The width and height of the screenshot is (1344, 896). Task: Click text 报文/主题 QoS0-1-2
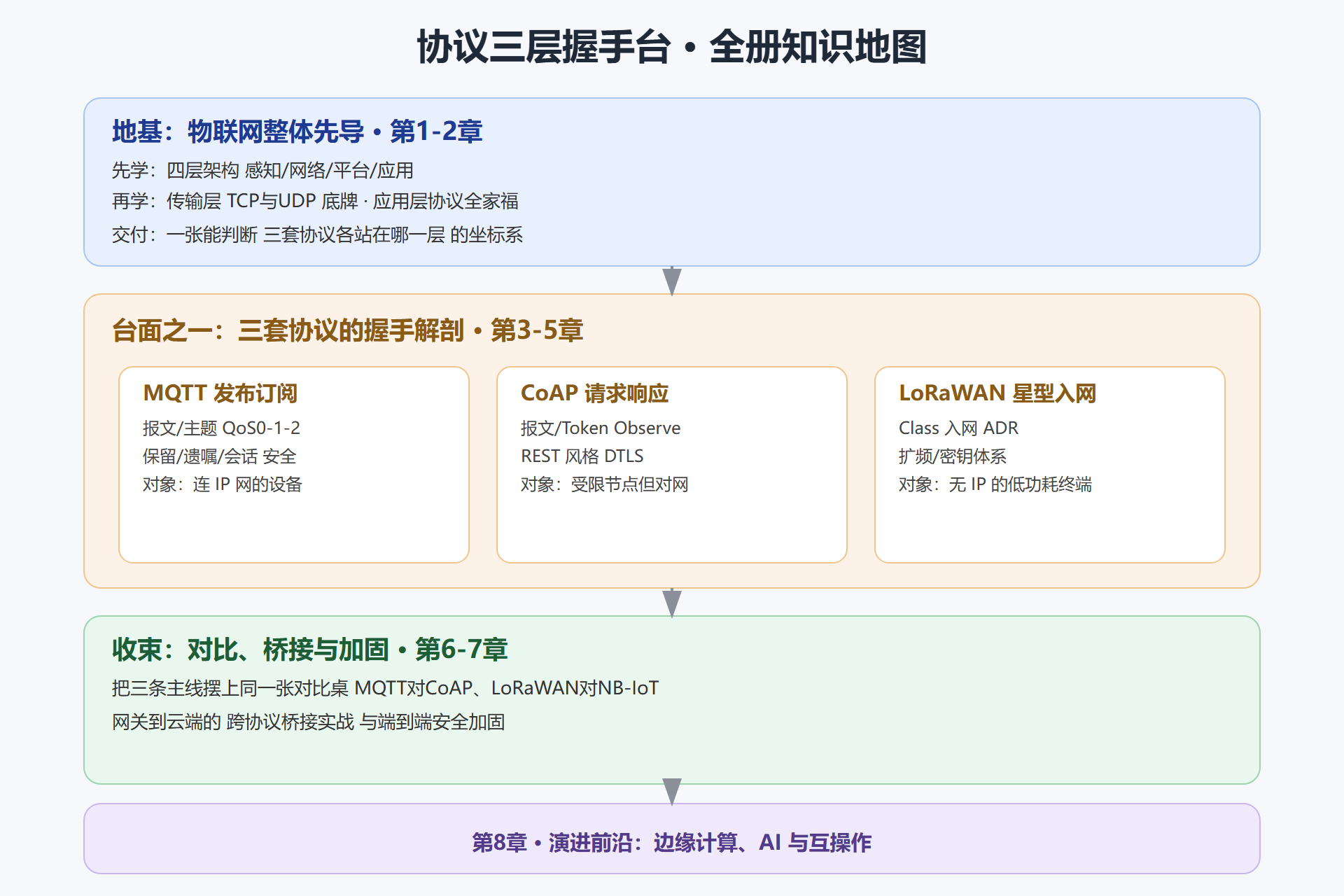(x=222, y=428)
